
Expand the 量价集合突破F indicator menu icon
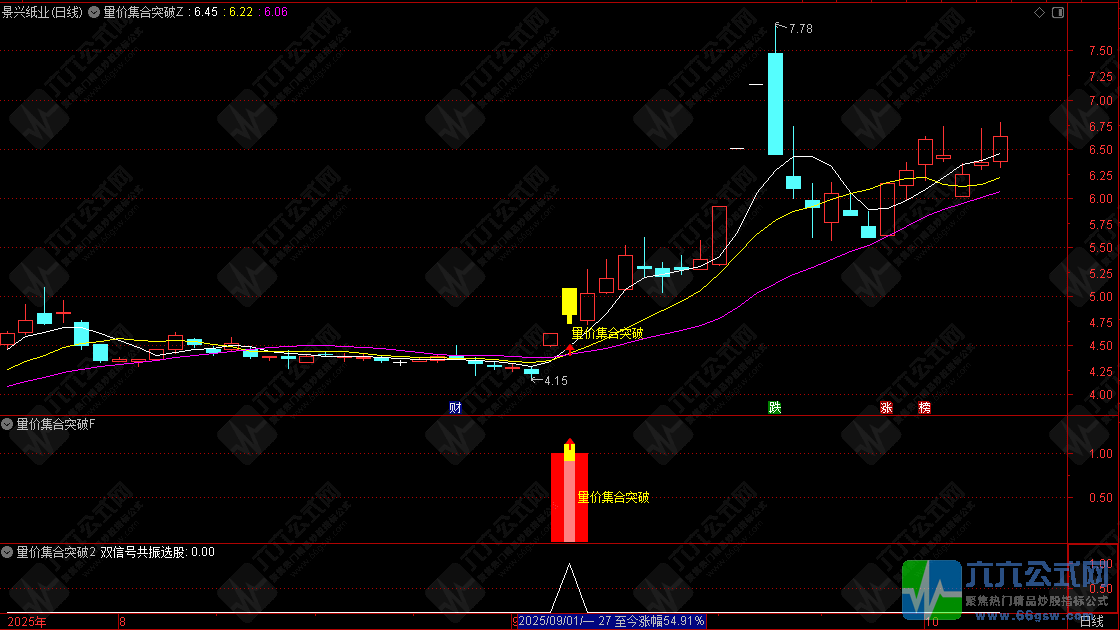[x=7, y=424]
